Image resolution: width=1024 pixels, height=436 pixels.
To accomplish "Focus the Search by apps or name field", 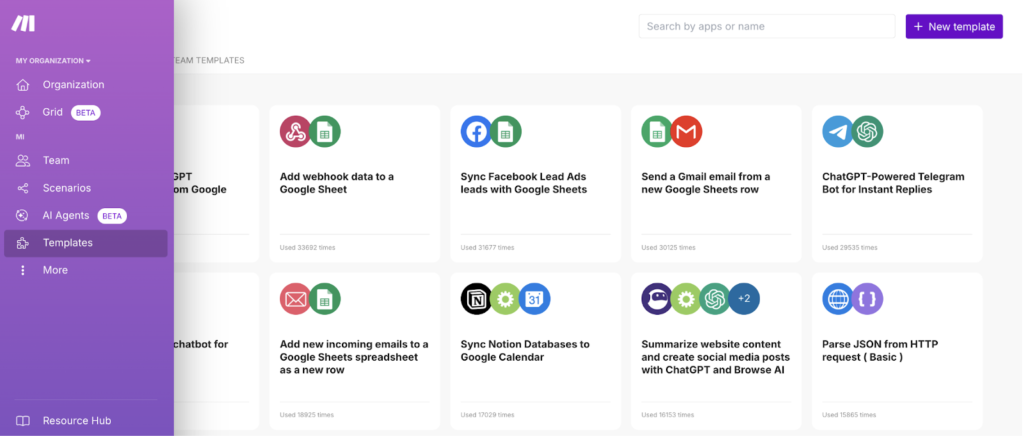I will [766, 26].
